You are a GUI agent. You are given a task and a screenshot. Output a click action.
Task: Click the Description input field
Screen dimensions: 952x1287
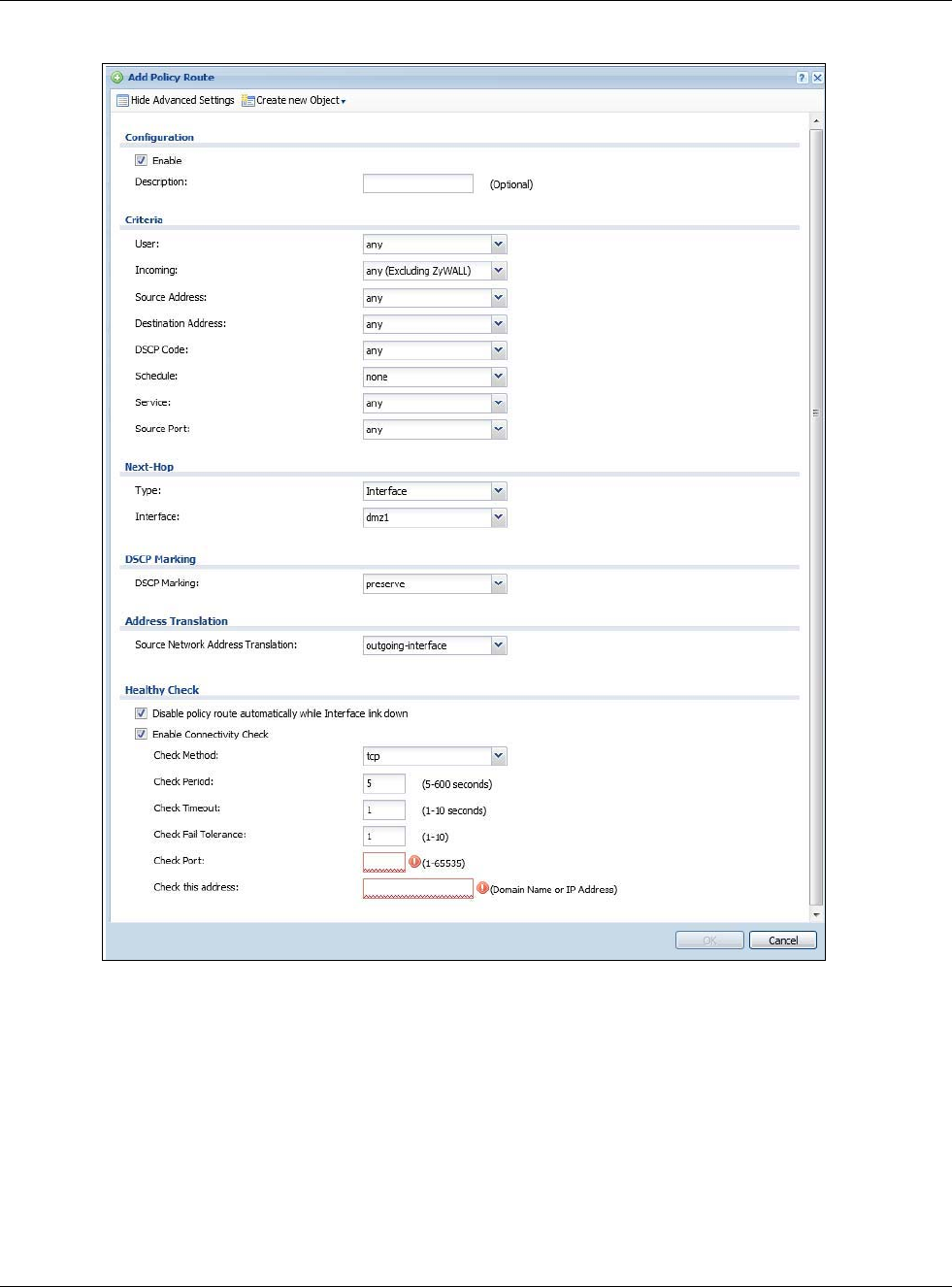tap(418, 183)
